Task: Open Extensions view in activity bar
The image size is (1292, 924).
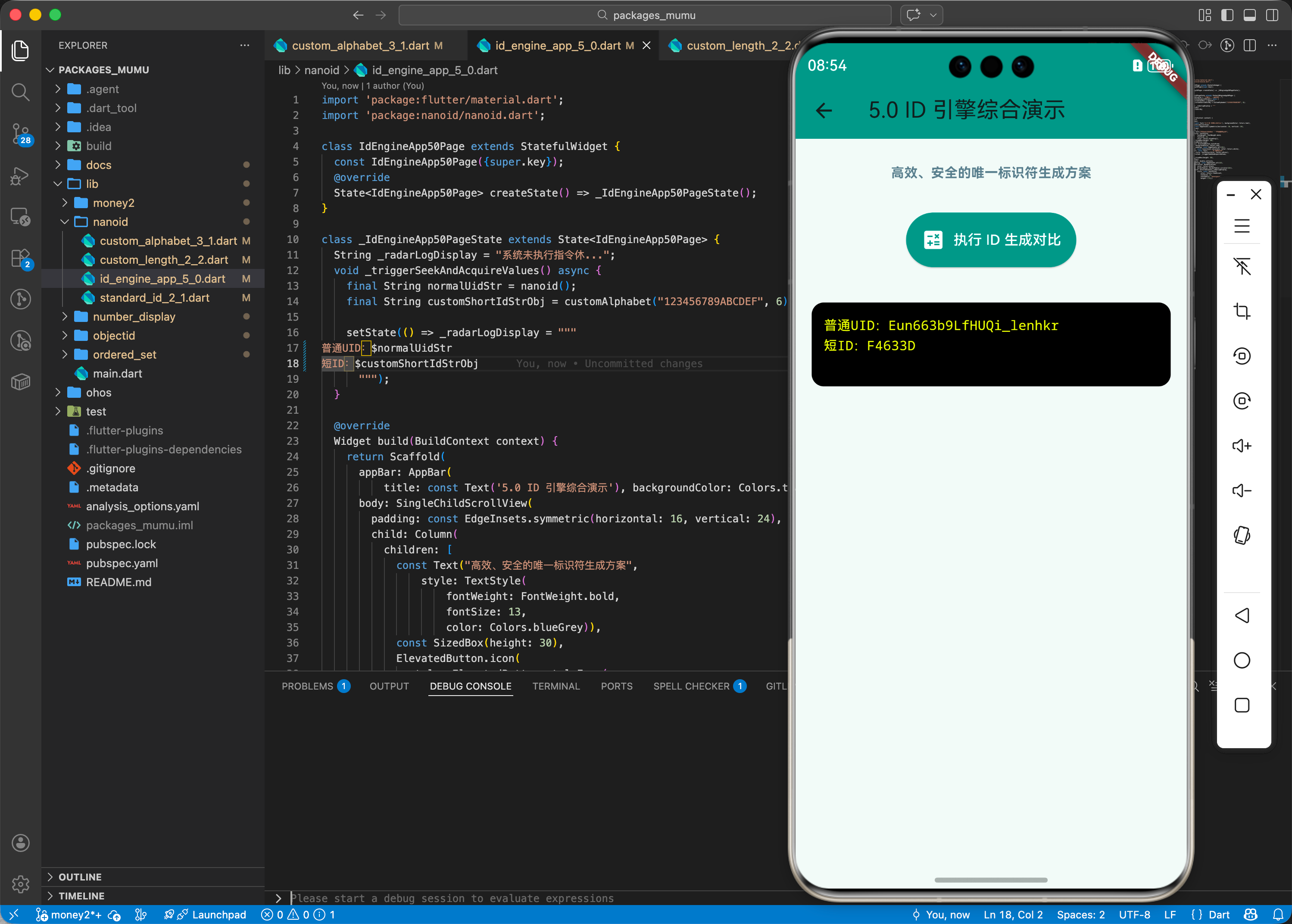Action: [21, 258]
